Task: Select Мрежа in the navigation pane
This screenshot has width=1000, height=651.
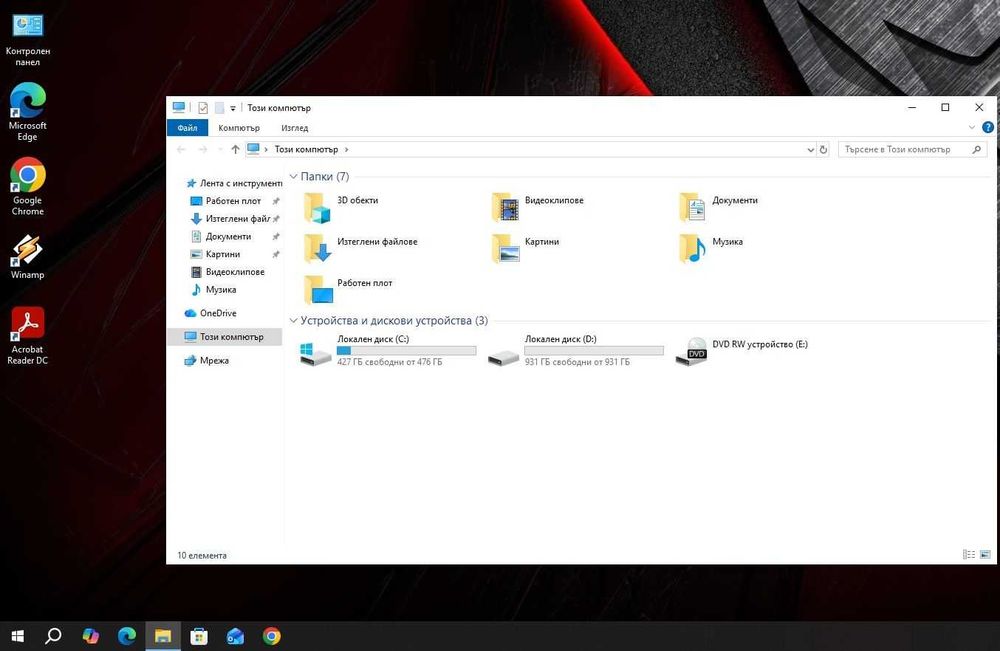Action: tap(207, 360)
